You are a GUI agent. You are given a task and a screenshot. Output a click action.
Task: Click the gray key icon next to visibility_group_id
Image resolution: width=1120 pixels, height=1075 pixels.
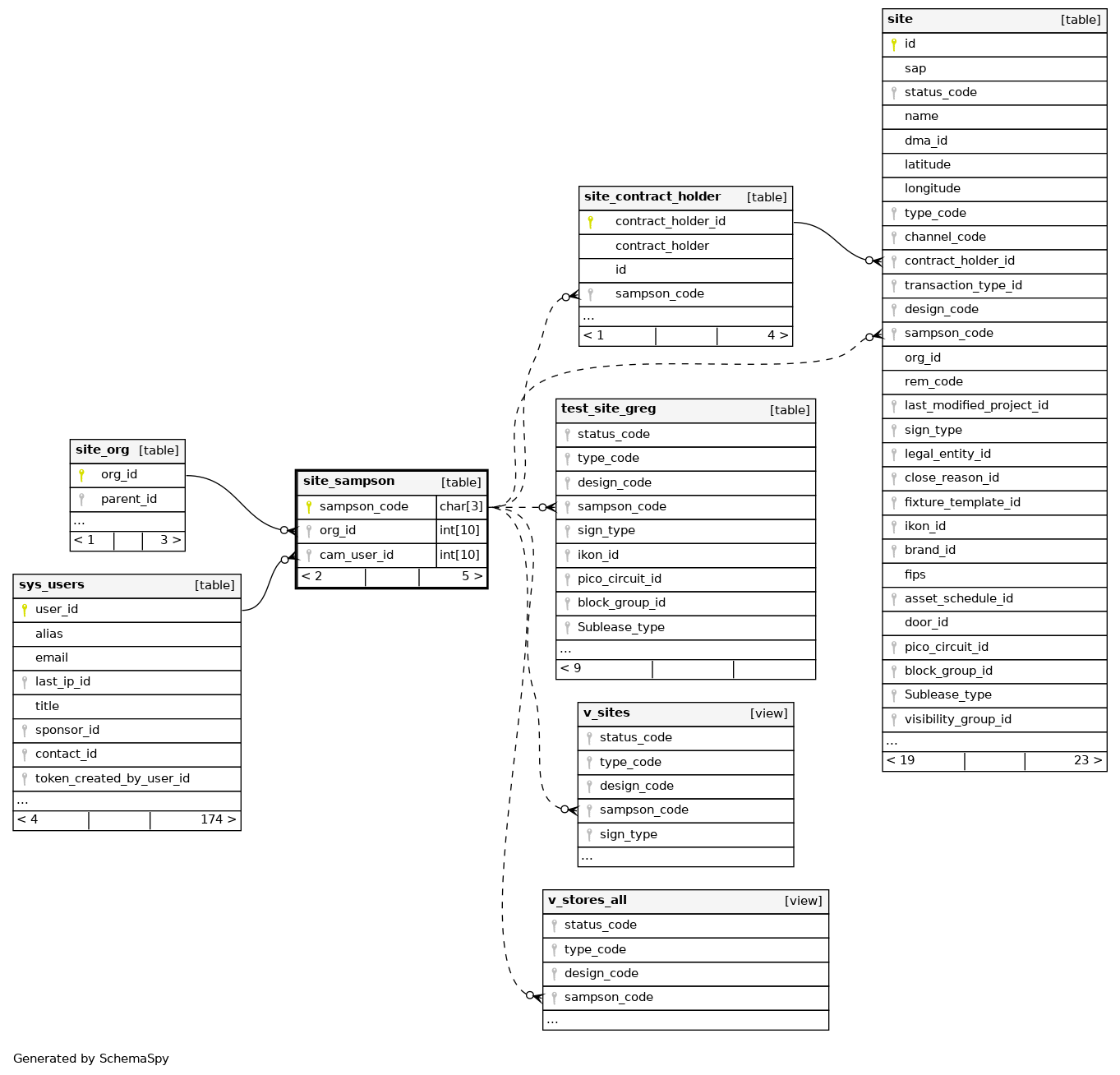[894, 720]
